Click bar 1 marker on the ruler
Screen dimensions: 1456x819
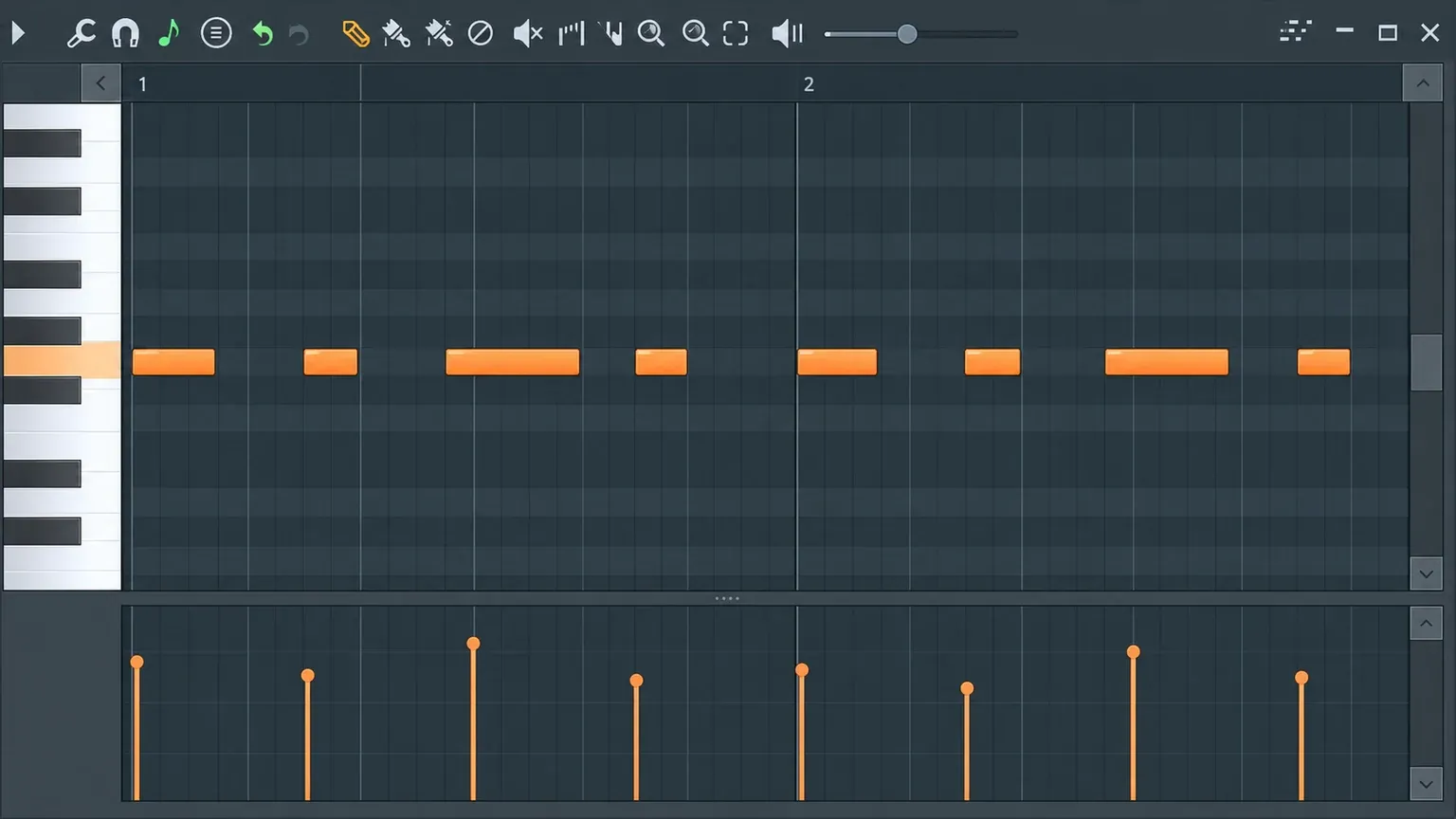pyautogui.click(x=143, y=84)
